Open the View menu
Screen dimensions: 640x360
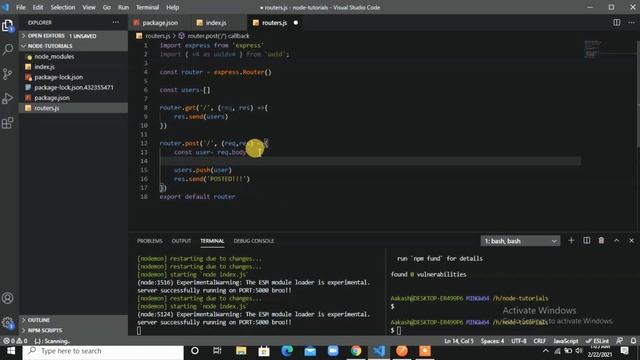coord(89,7)
